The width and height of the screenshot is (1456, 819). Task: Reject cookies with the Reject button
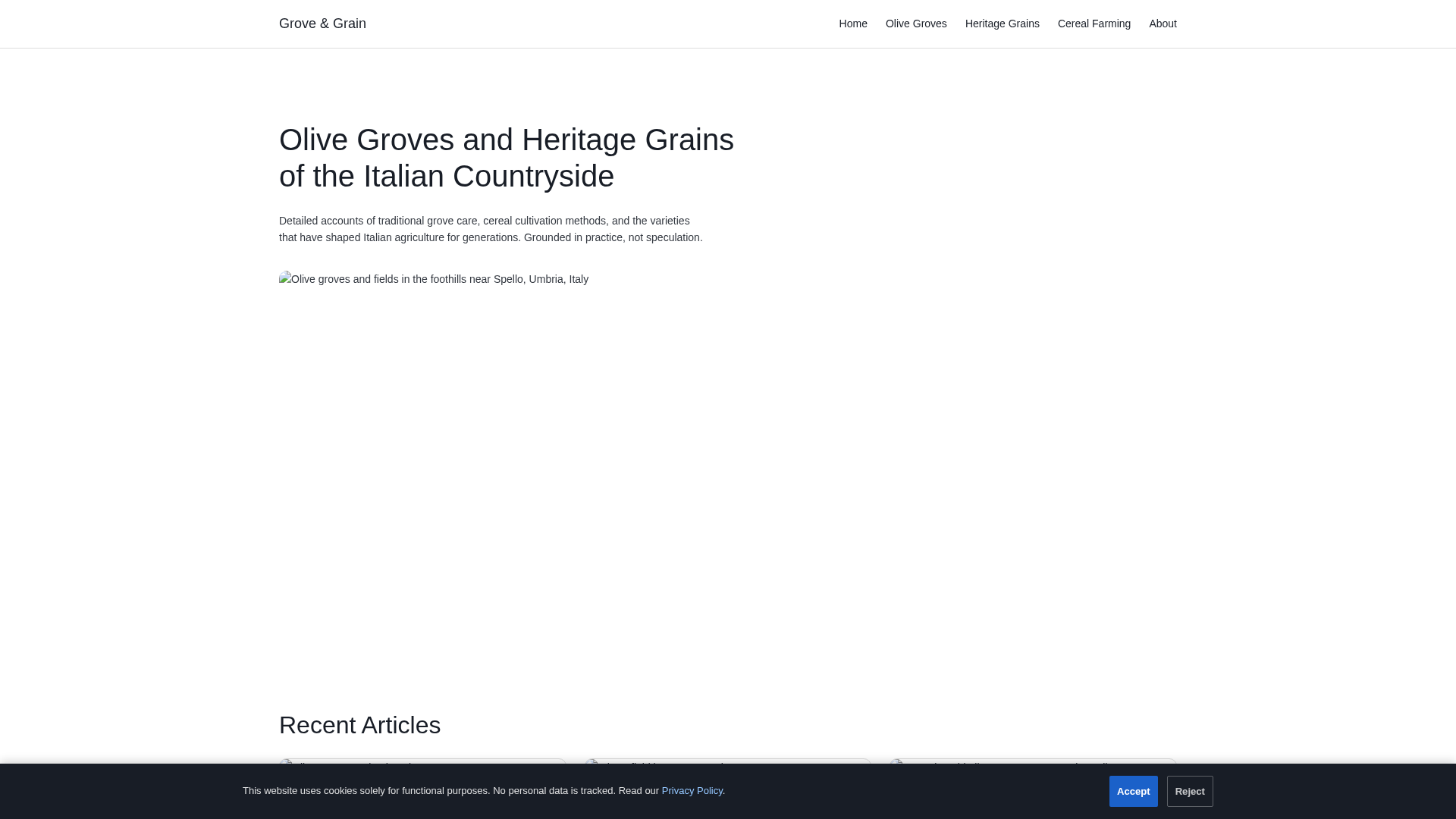(x=1190, y=791)
